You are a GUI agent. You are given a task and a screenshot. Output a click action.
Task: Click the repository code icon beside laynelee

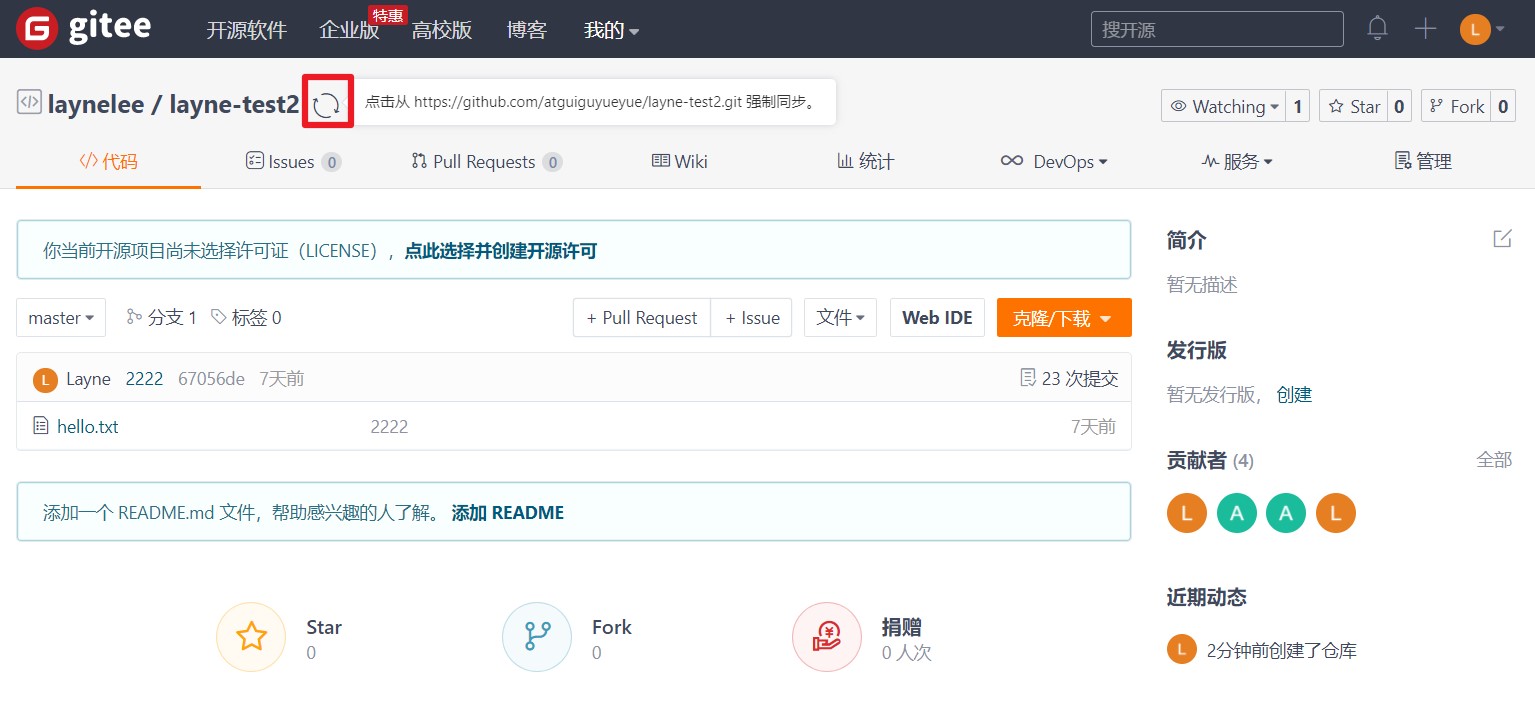pos(29,102)
